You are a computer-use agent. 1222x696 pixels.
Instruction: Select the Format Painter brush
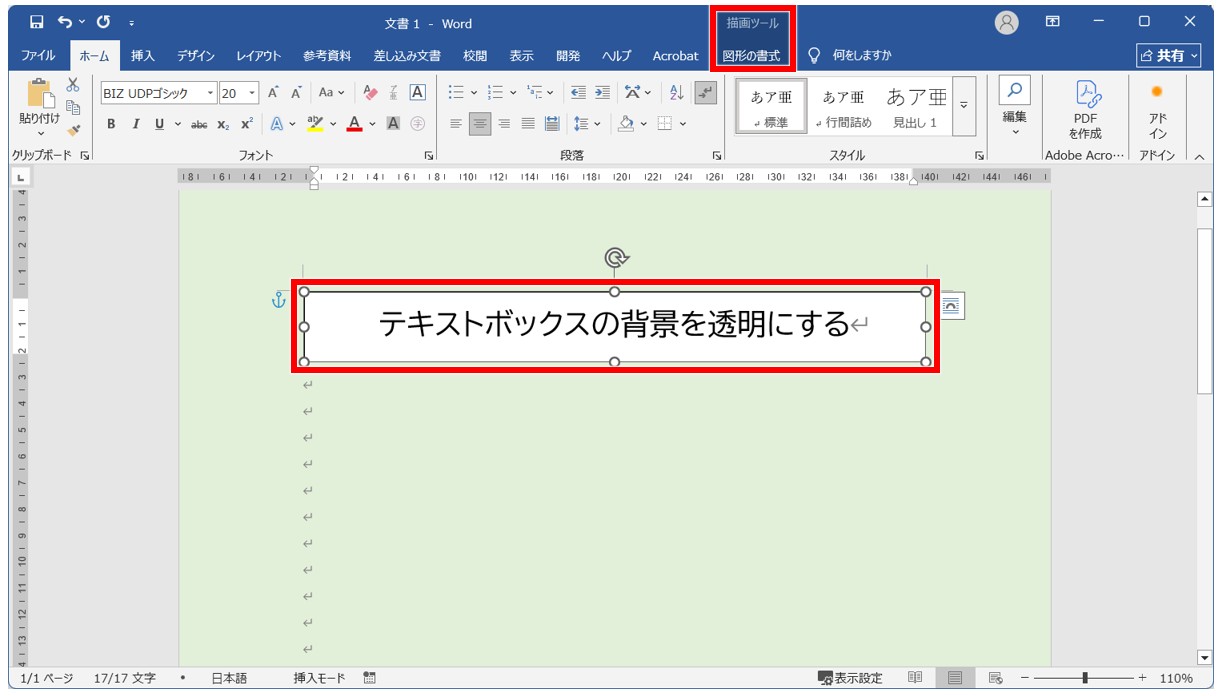tap(73, 129)
